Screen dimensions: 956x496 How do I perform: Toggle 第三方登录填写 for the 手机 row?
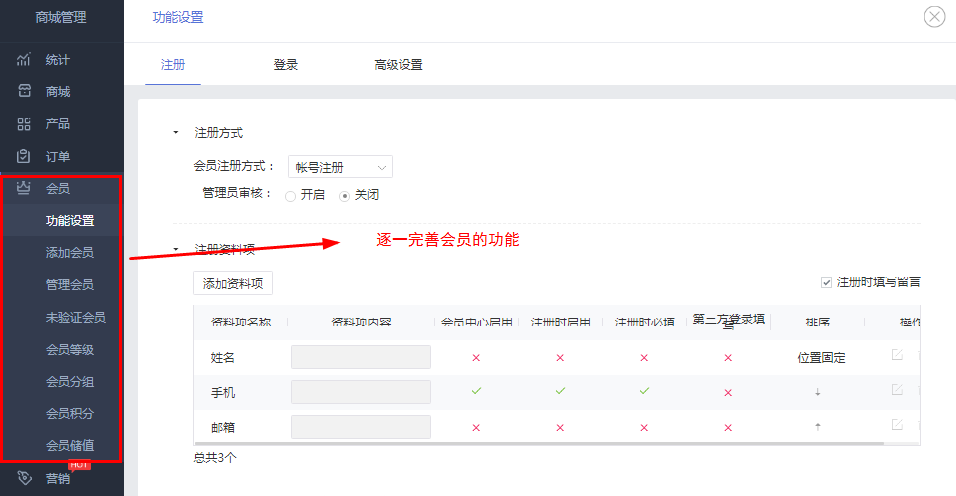(728, 393)
